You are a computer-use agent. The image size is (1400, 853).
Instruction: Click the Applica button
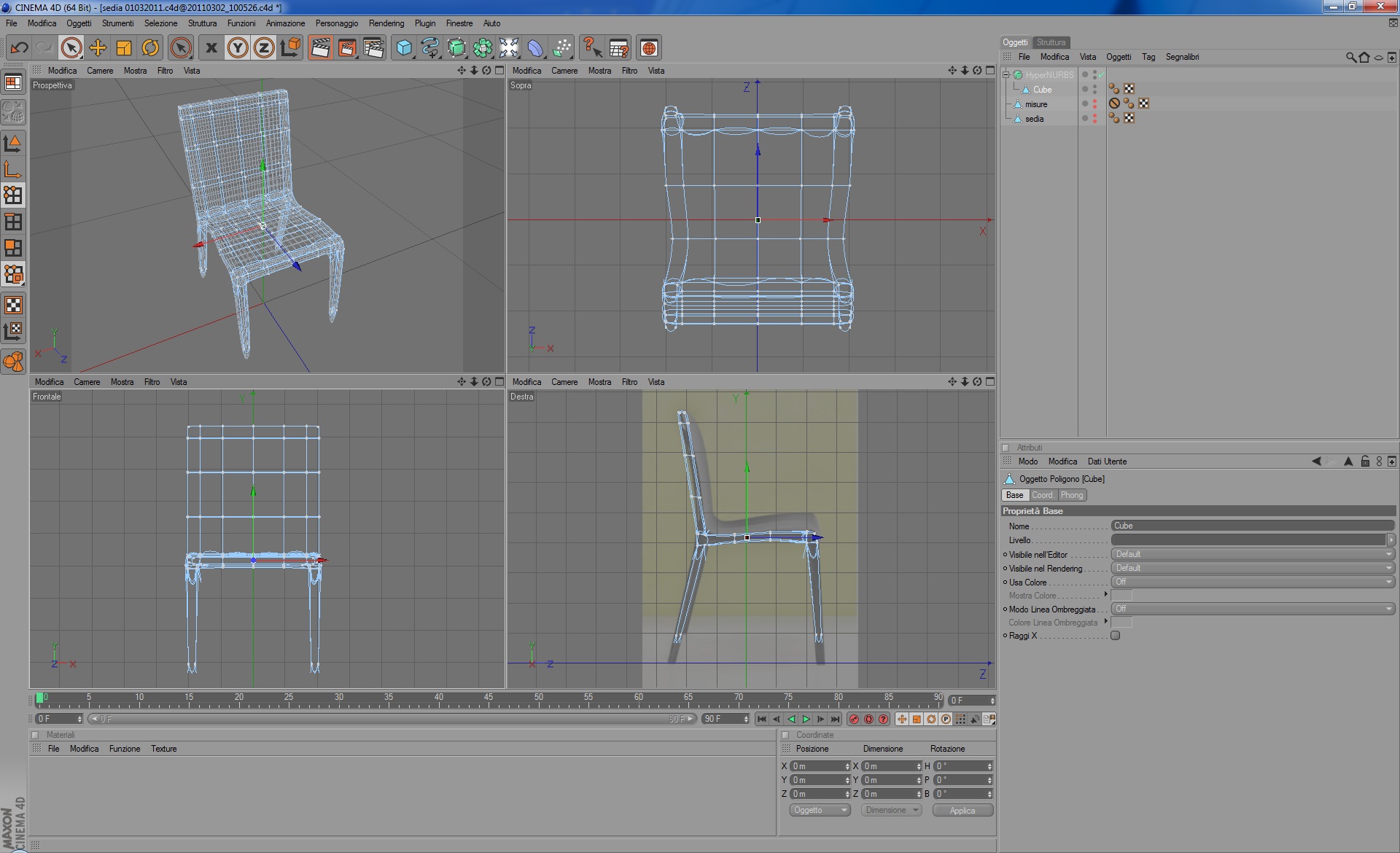pyautogui.click(x=962, y=811)
